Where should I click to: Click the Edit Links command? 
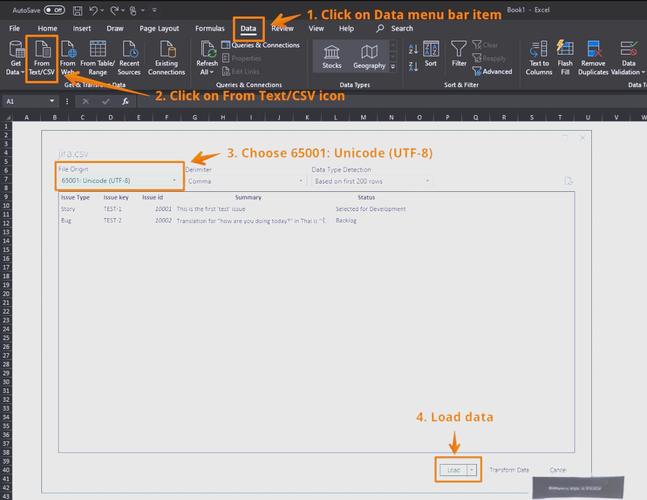241,71
